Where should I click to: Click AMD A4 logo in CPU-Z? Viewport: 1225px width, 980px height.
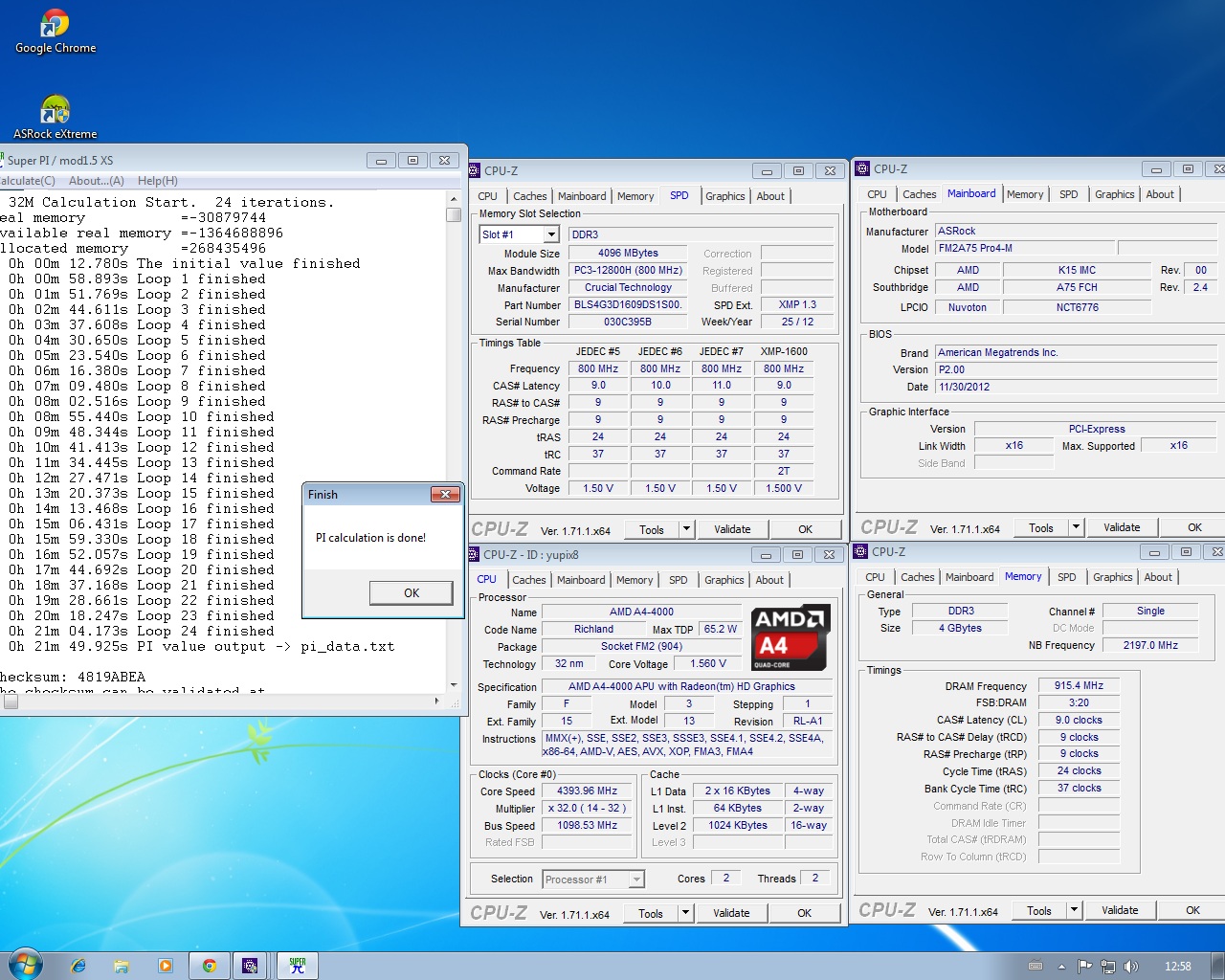point(791,637)
